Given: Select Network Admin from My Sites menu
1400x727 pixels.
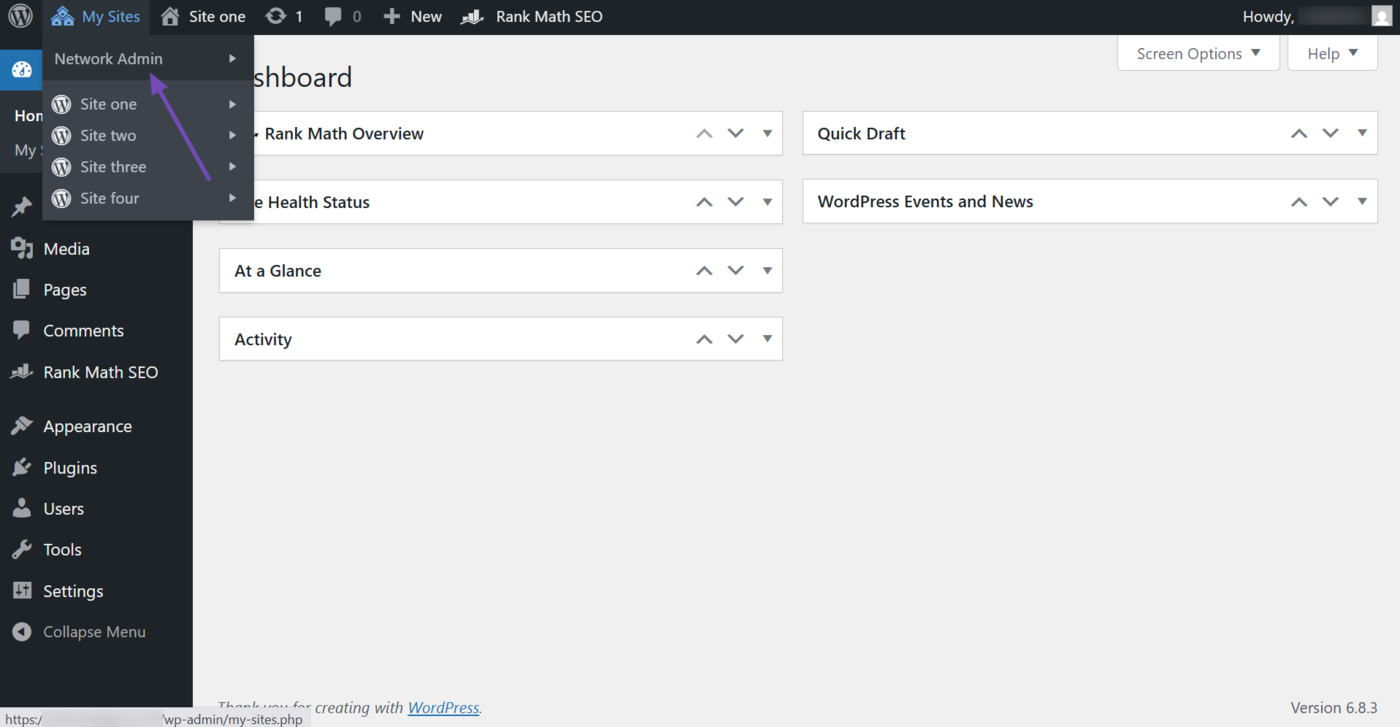Looking at the screenshot, I should pyautogui.click(x=107, y=58).
